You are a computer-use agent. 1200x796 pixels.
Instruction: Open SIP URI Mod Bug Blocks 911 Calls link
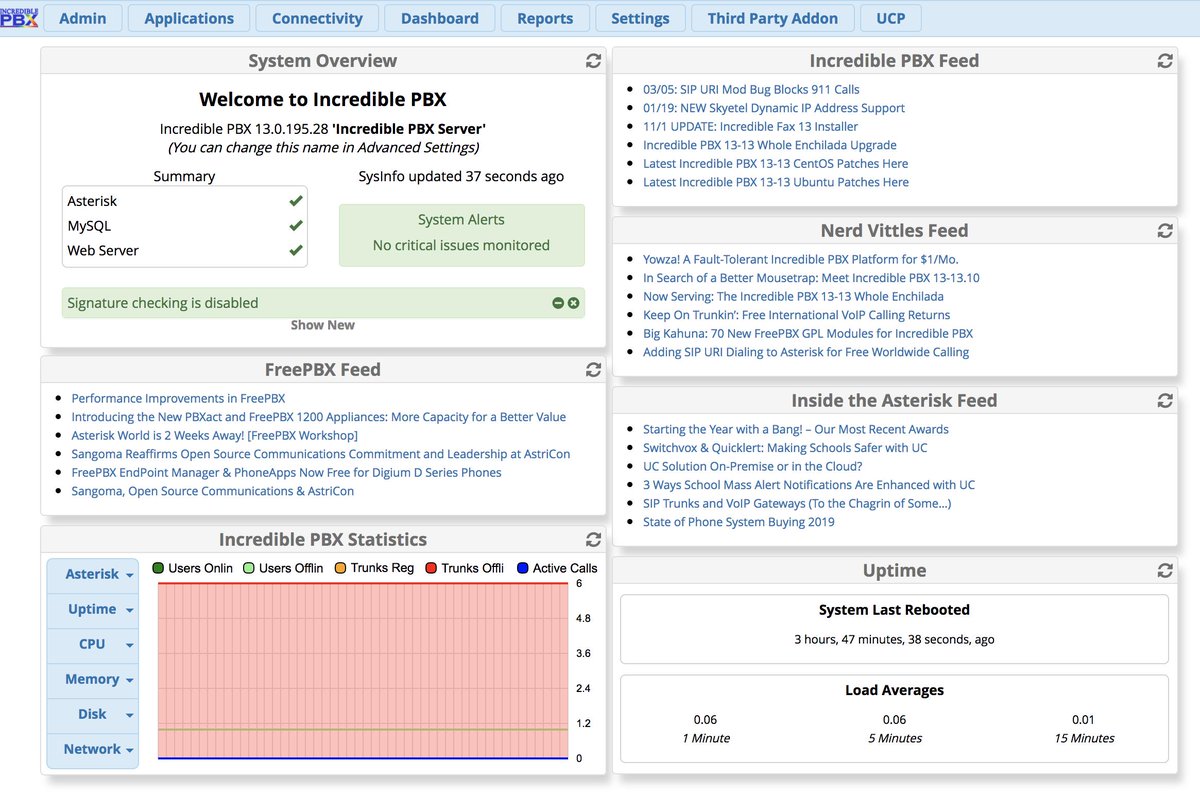751,89
